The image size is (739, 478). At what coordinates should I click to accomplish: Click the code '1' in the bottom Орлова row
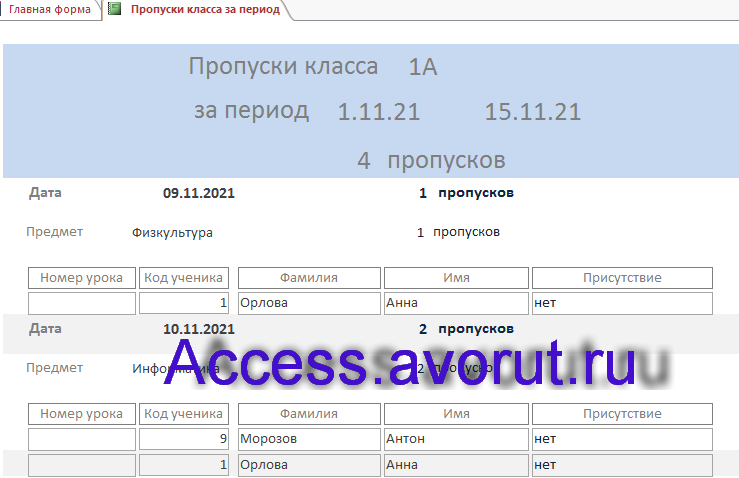point(184,465)
